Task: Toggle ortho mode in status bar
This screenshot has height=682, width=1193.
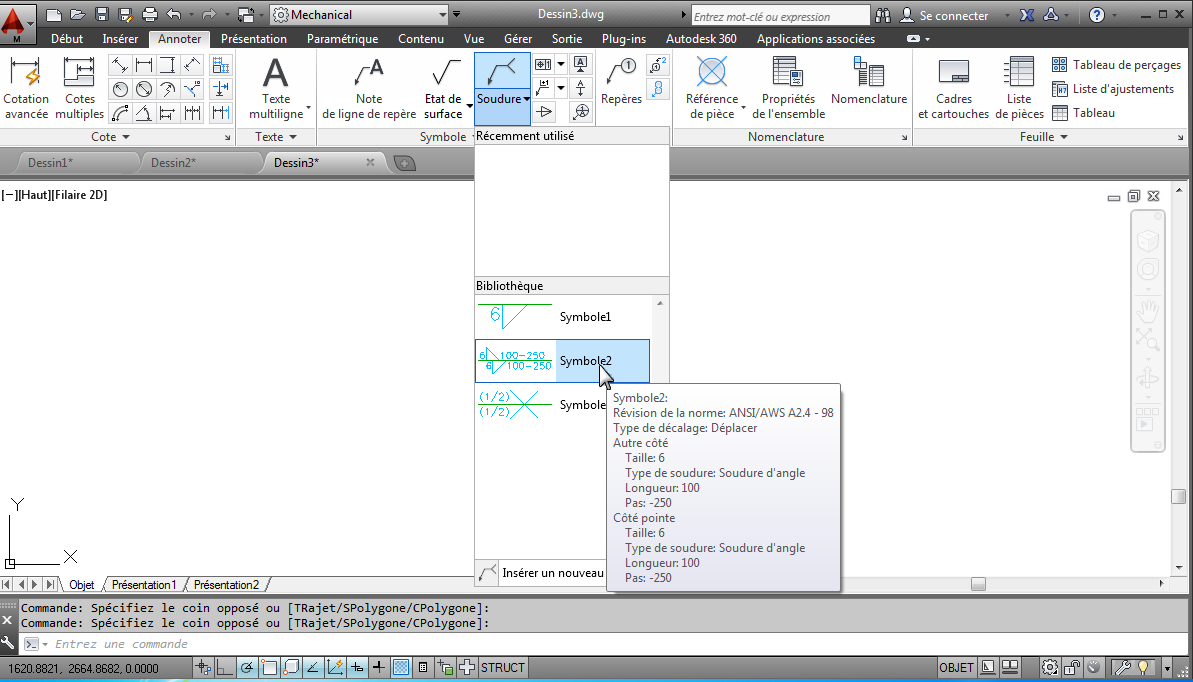Action: tap(225, 668)
